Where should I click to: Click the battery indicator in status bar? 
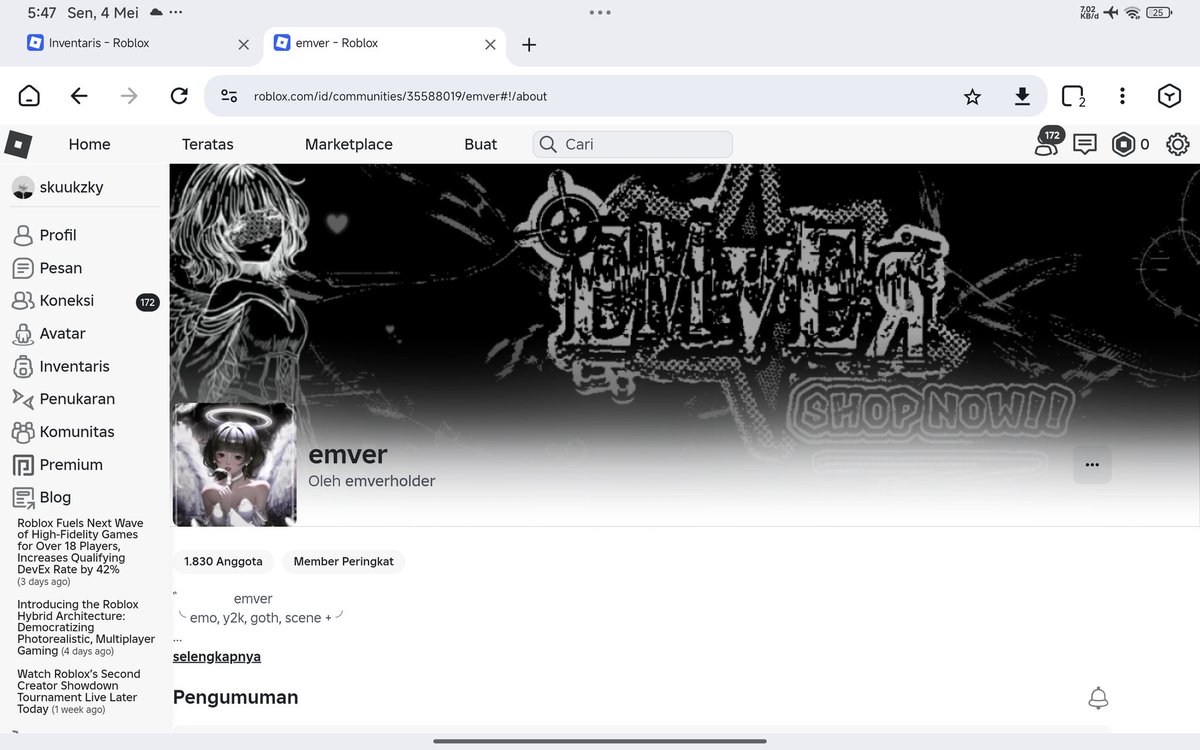click(x=1159, y=13)
